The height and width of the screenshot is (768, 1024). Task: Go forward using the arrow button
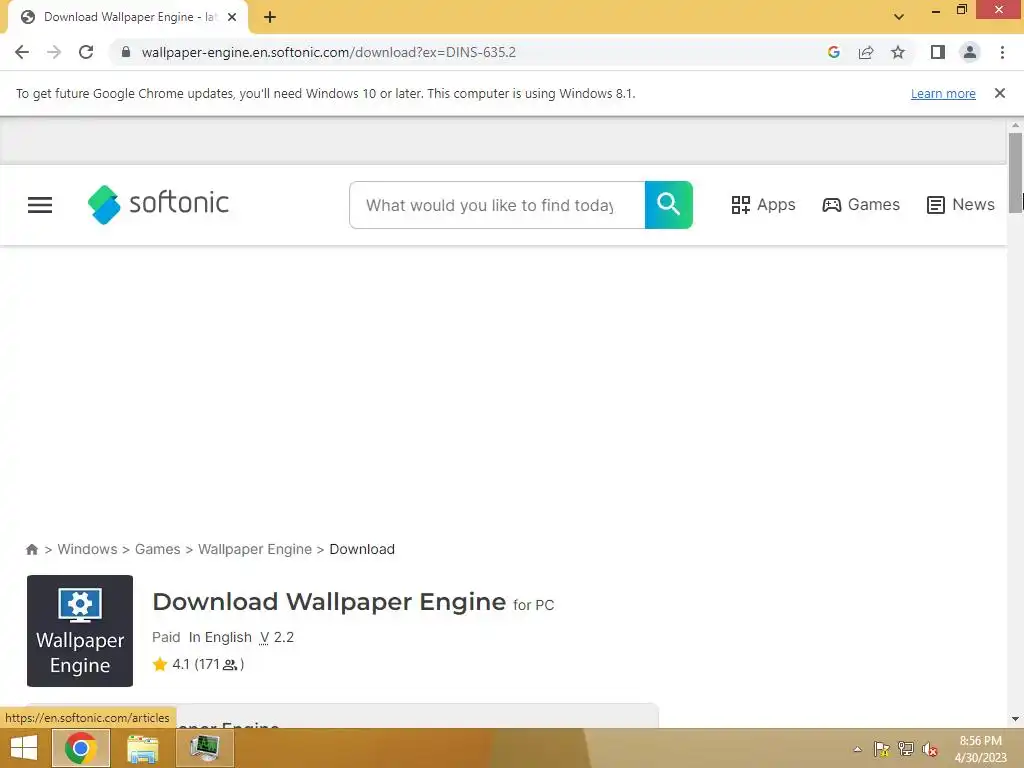(x=54, y=52)
